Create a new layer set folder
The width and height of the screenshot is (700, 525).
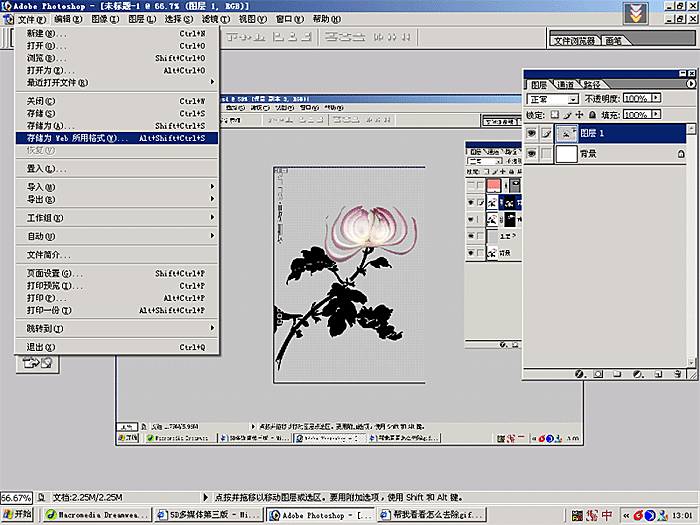(x=617, y=374)
